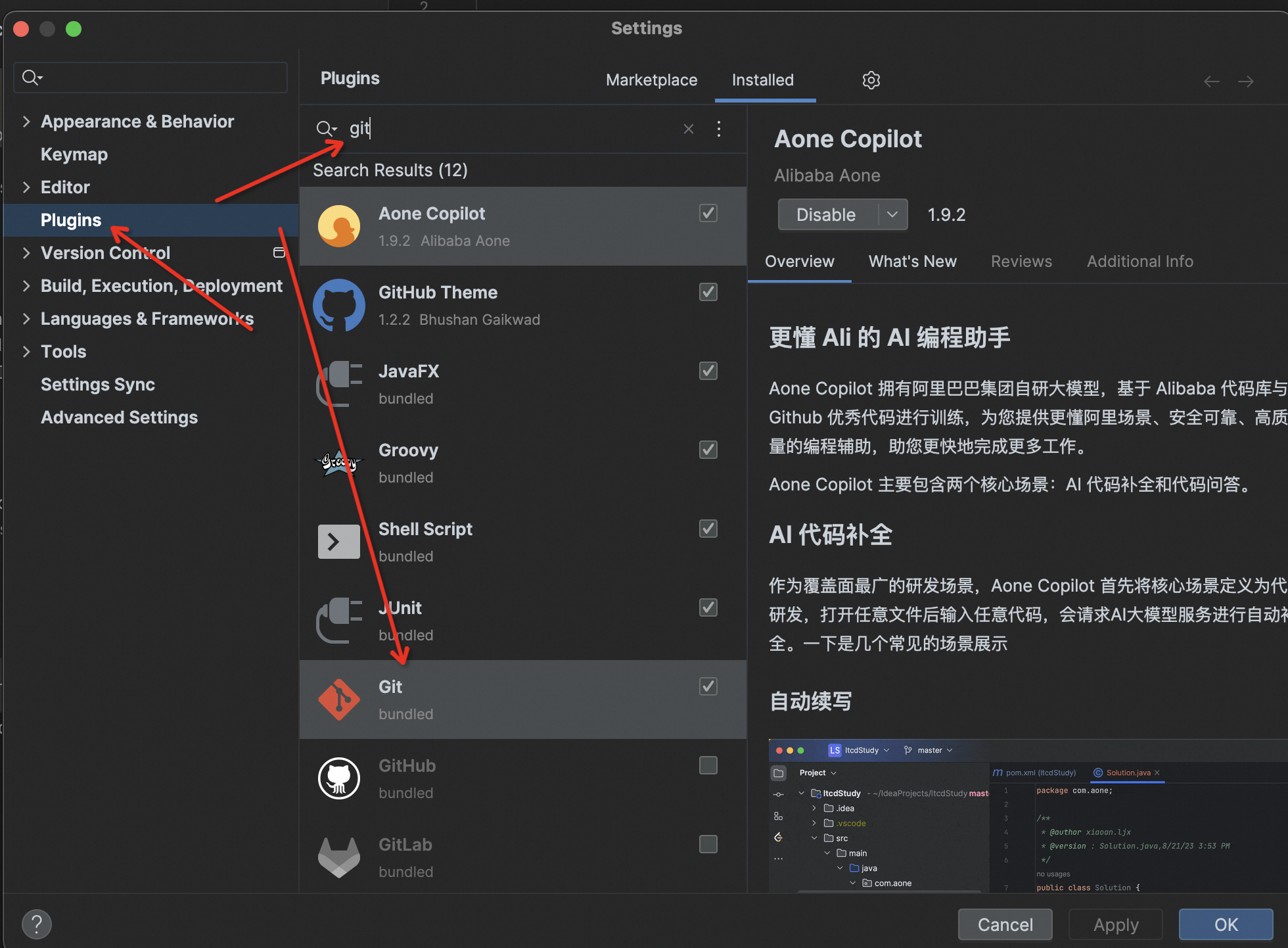Uncheck the JUnit plugin checkbox

[x=708, y=607]
